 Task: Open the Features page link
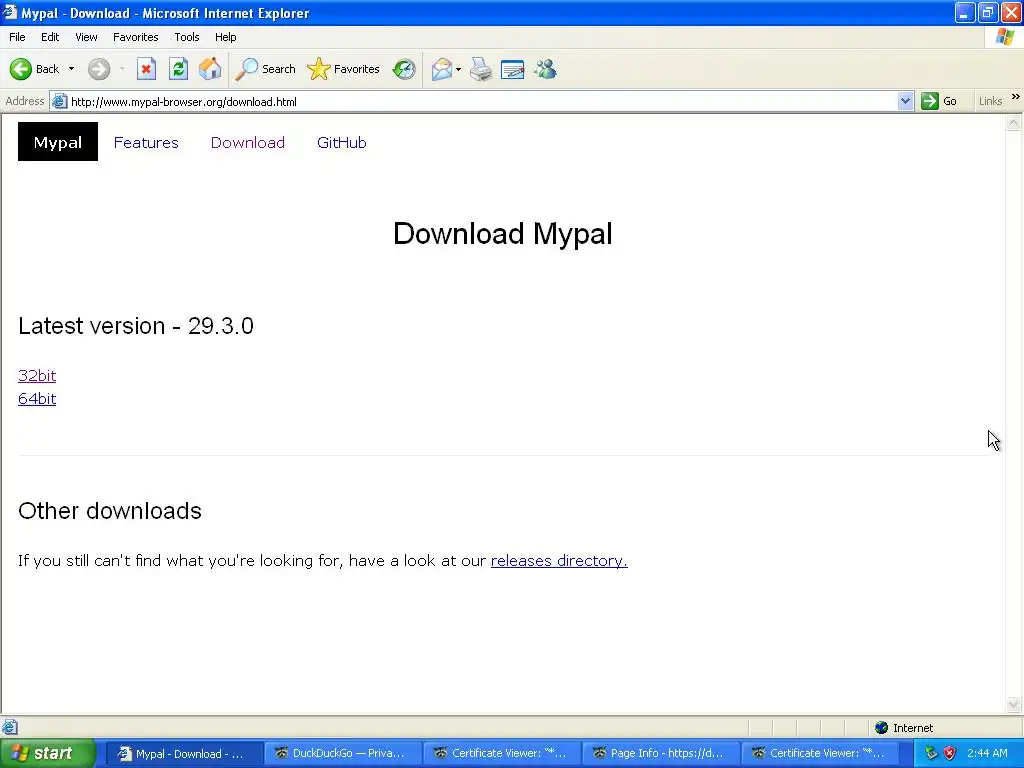[146, 142]
